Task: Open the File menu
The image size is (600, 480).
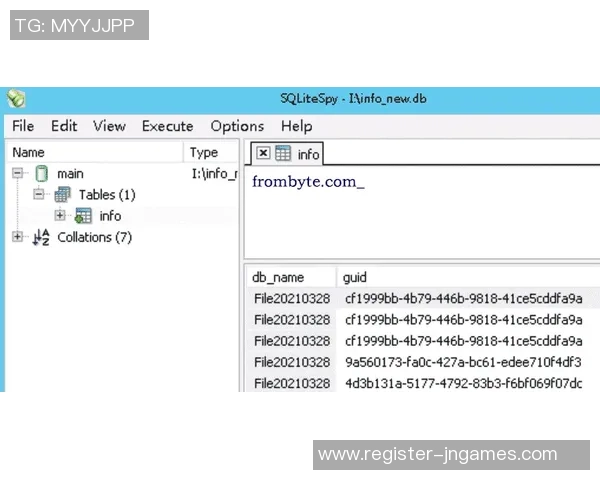Action: [x=22, y=126]
